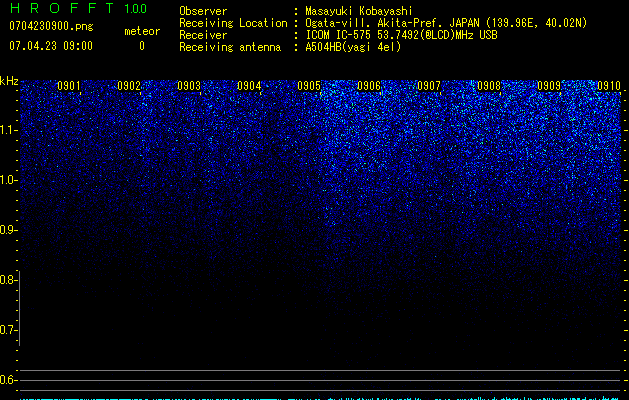Click the 0905 time marker

pos(309,86)
